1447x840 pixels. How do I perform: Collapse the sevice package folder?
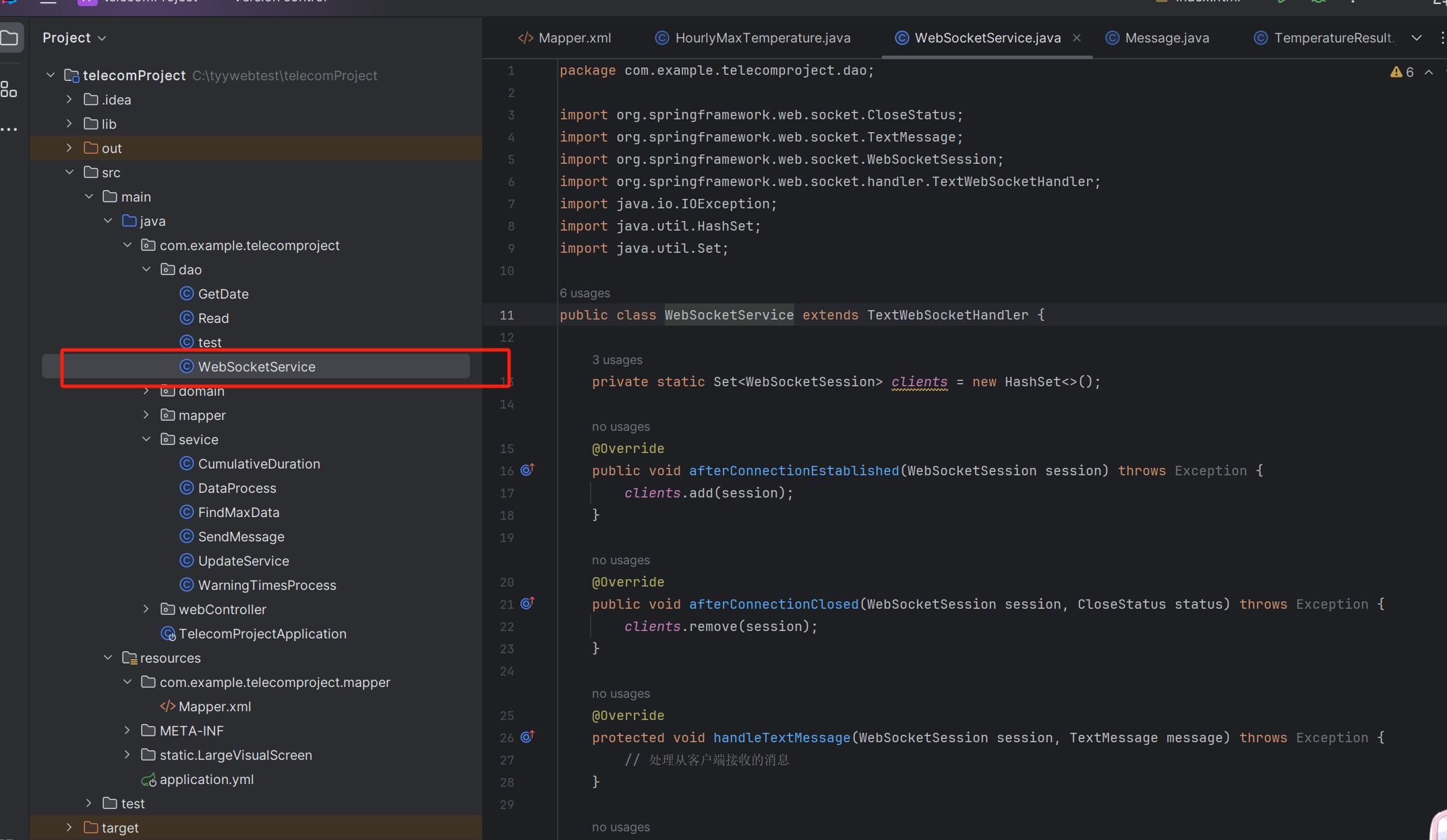pos(146,439)
